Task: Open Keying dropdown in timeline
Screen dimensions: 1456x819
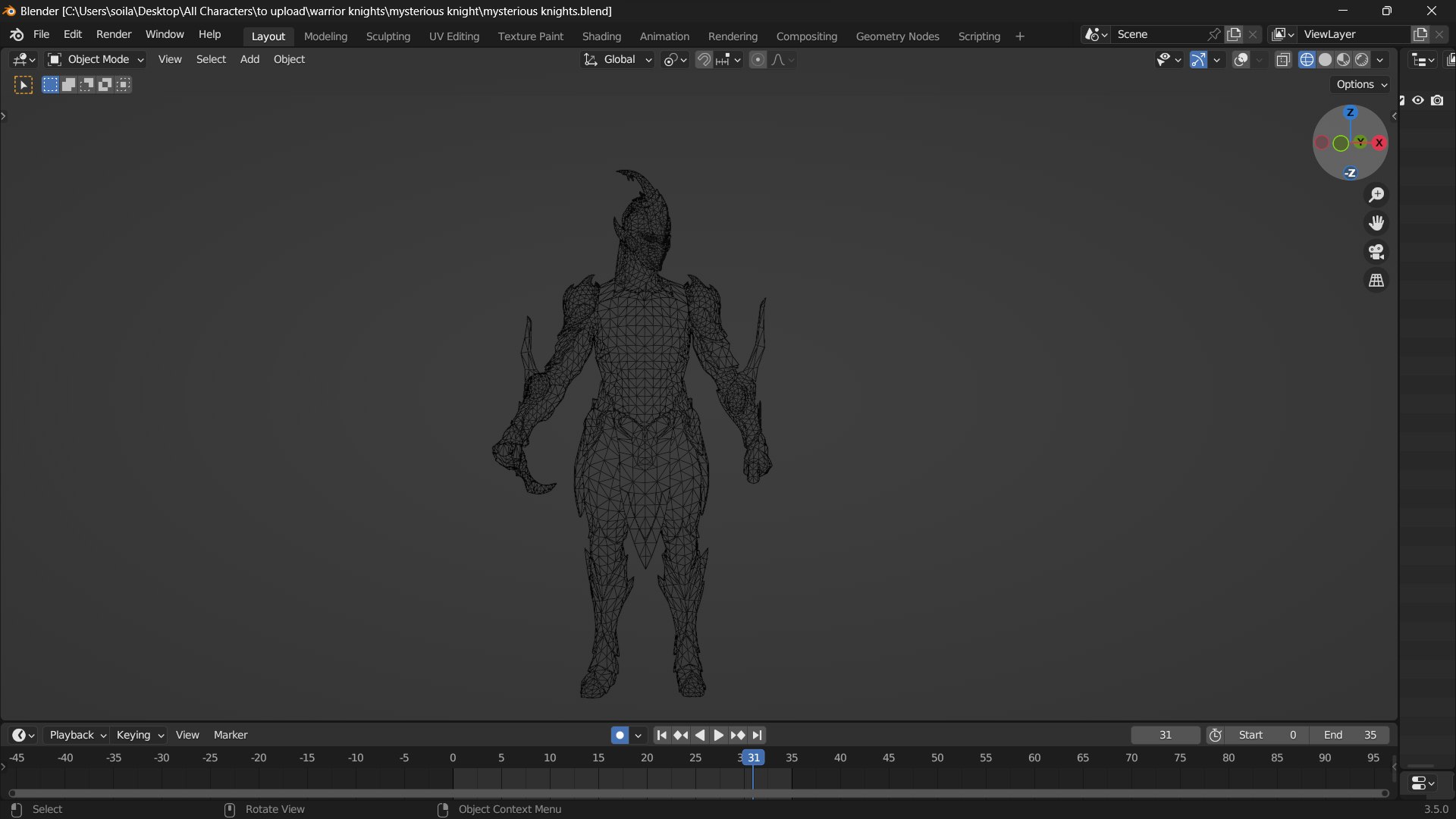Action: 140,735
